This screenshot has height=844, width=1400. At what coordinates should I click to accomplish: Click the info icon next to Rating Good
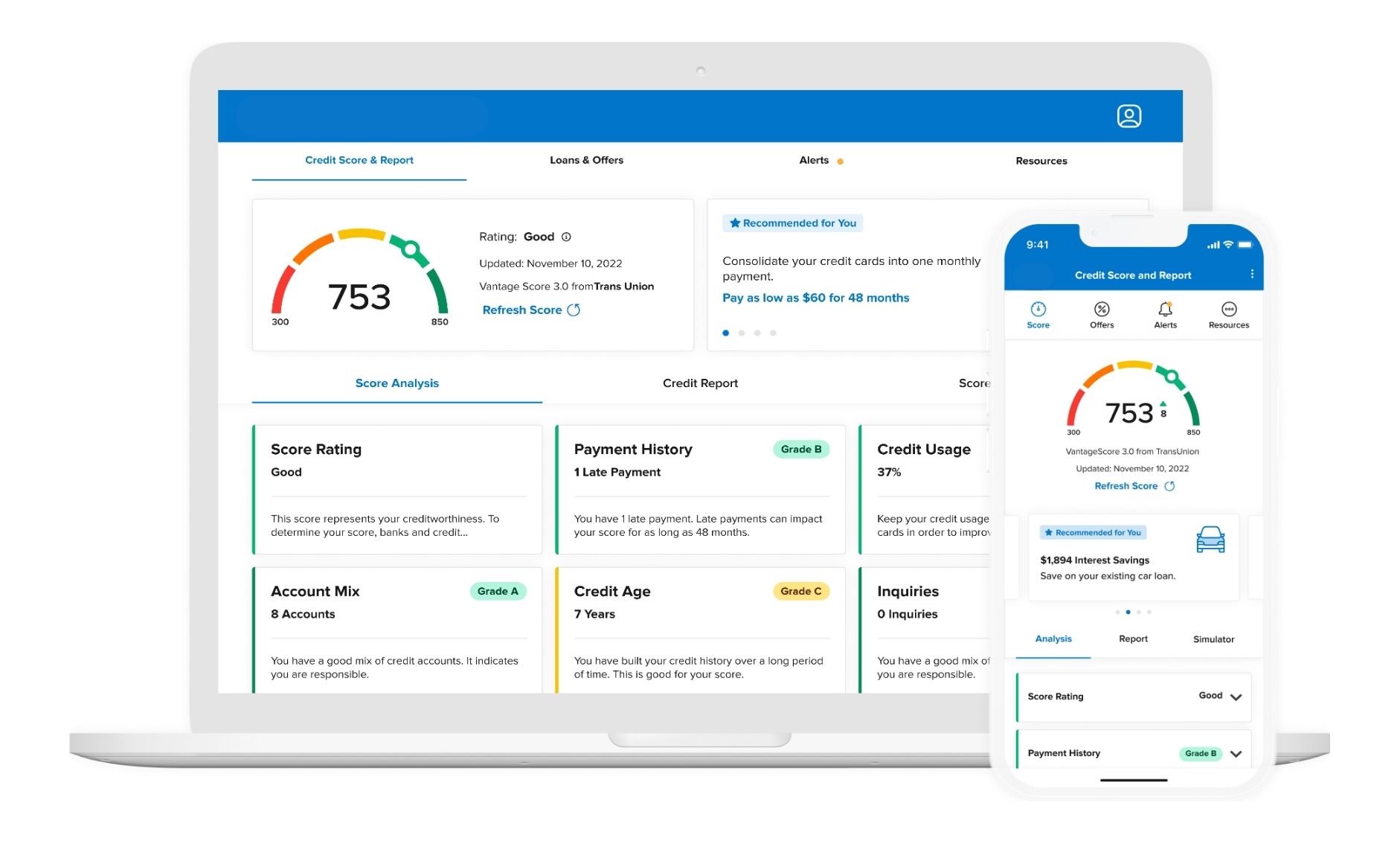tap(565, 237)
